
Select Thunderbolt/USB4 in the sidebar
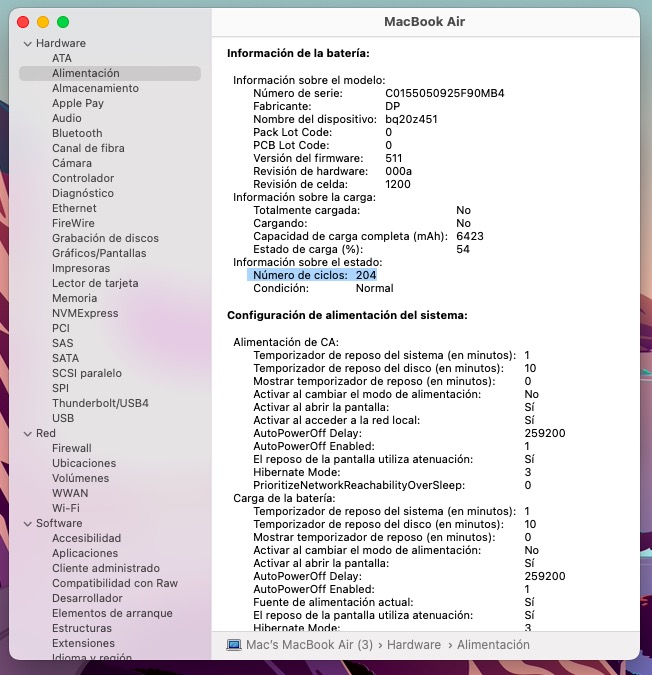(100, 403)
